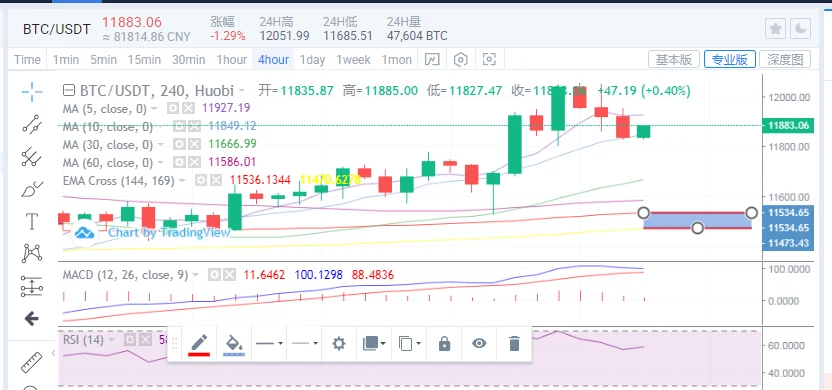Open Chart by TradingView link
This screenshot has width=832, height=390.
169,232
